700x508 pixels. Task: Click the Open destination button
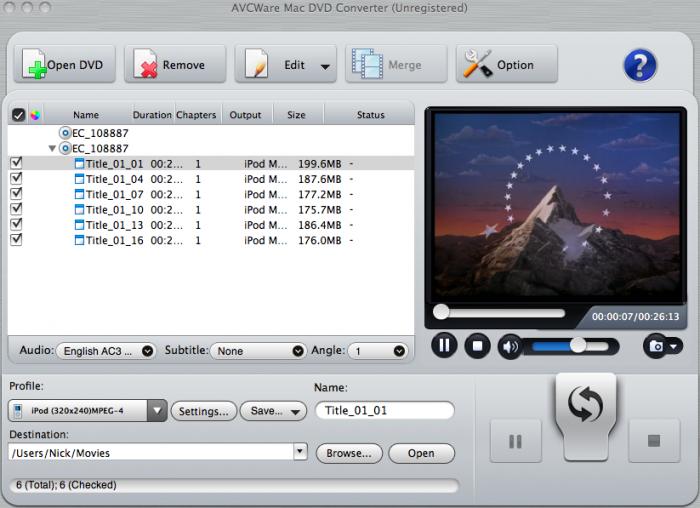pyautogui.click(x=421, y=454)
